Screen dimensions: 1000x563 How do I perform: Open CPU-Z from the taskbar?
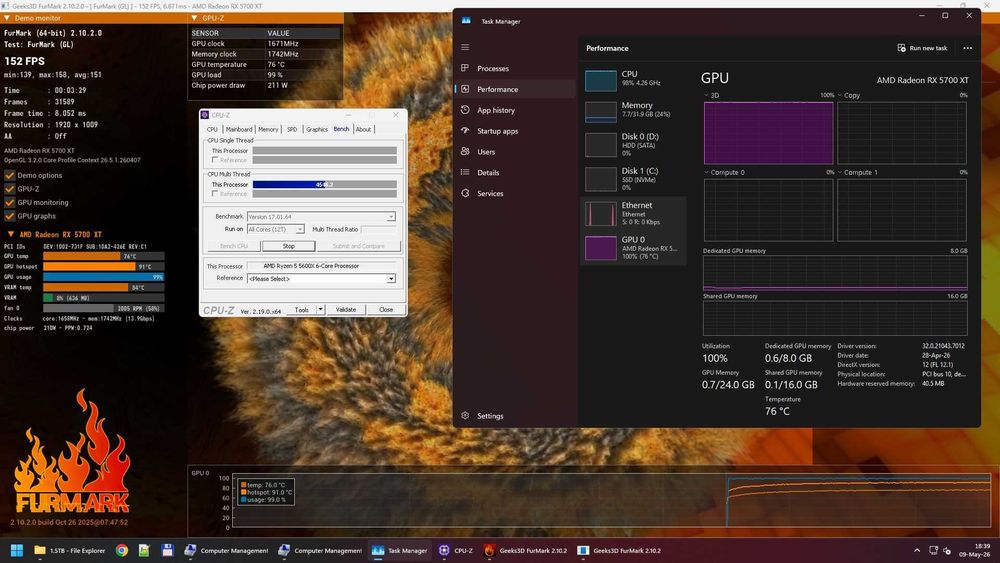pyautogui.click(x=456, y=550)
